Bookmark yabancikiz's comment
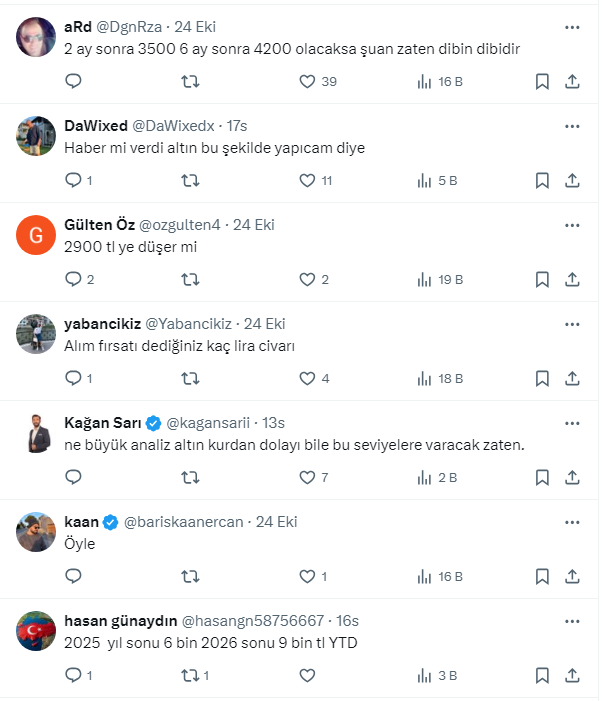 coord(541,379)
